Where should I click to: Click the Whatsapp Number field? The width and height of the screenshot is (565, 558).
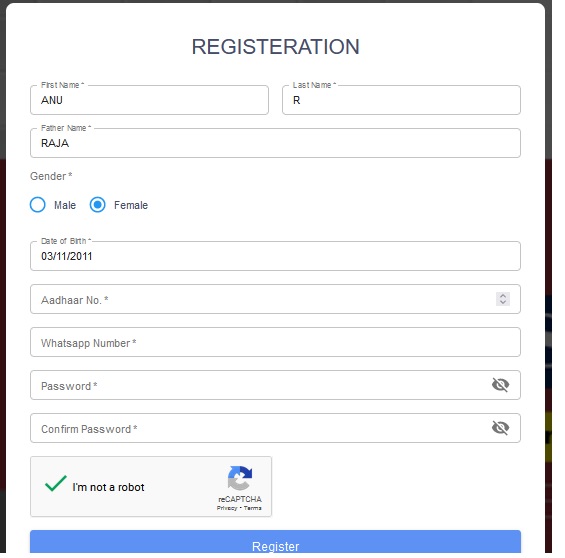275,342
